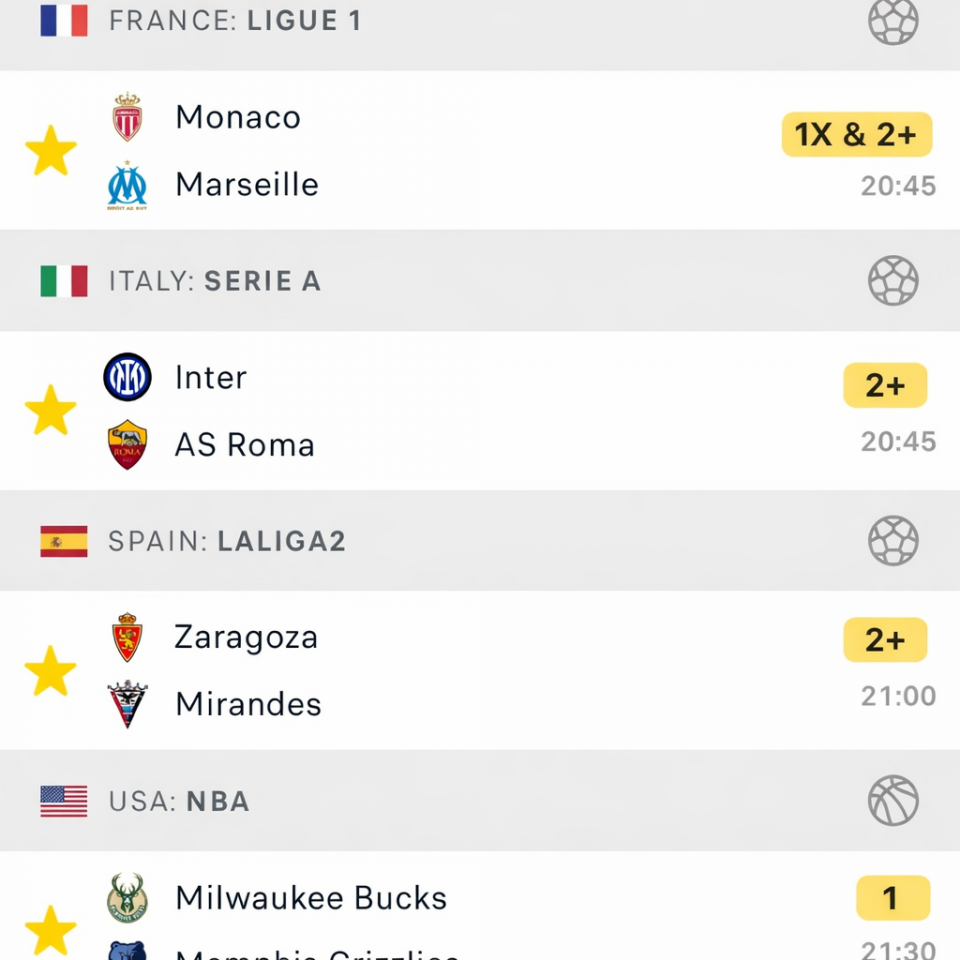The width and height of the screenshot is (960, 960).
Task: Select the 2+ tip for Inter match
Action: 885,386
